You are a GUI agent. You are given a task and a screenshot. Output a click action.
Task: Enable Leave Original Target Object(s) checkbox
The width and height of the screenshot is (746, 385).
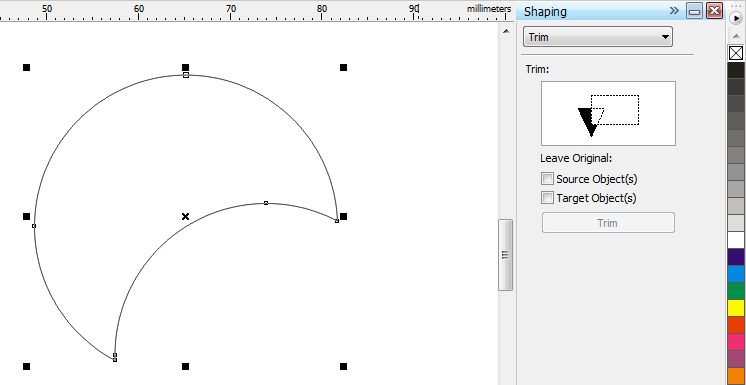click(548, 197)
